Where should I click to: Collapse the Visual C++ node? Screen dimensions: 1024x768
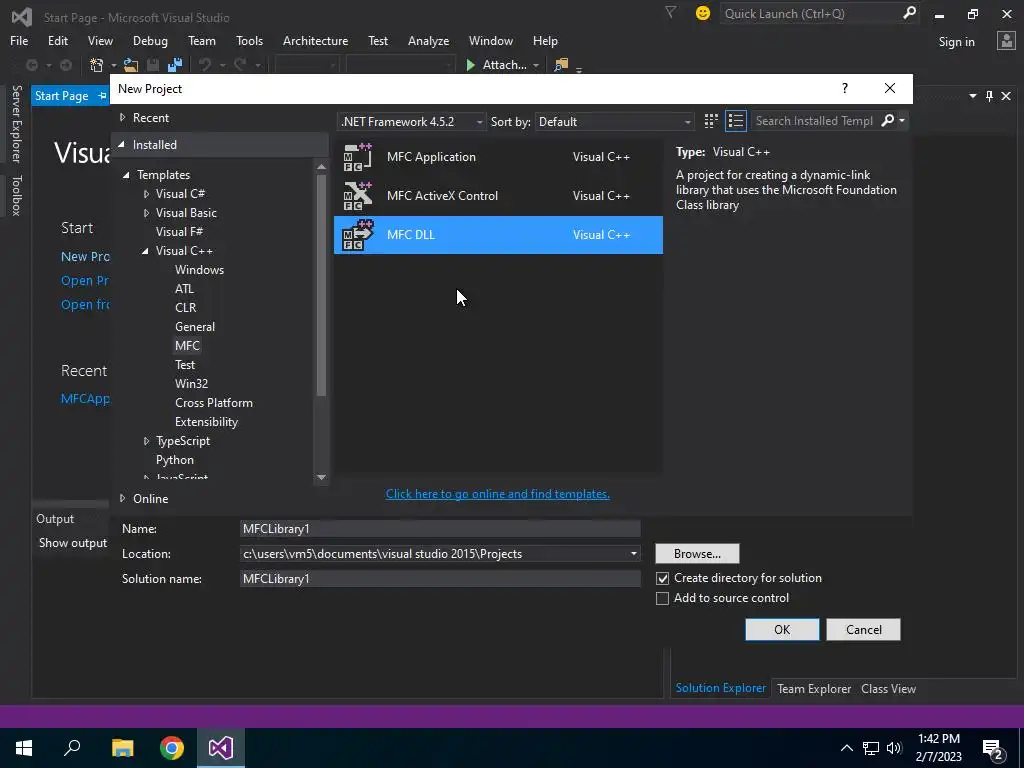pyautogui.click(x=145, y=251)
